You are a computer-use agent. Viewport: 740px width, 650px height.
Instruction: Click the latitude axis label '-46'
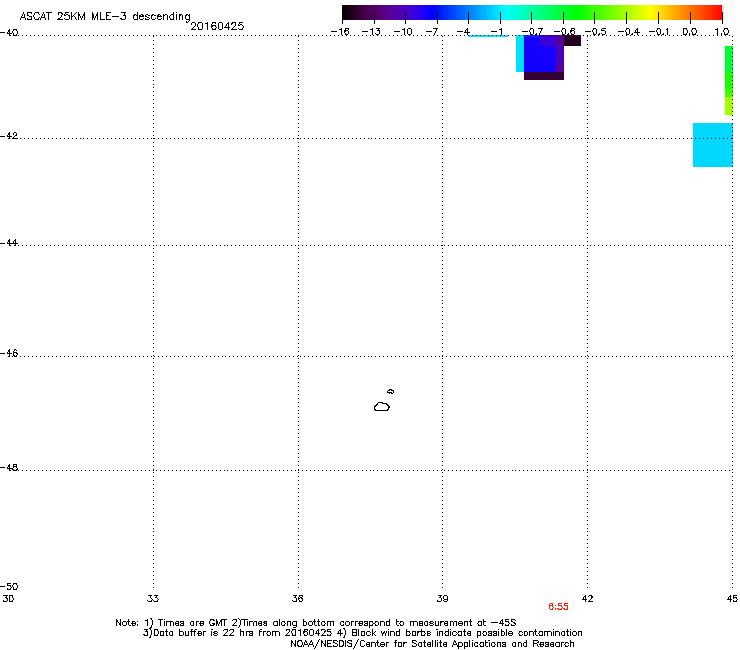click(x=9, y=354)
